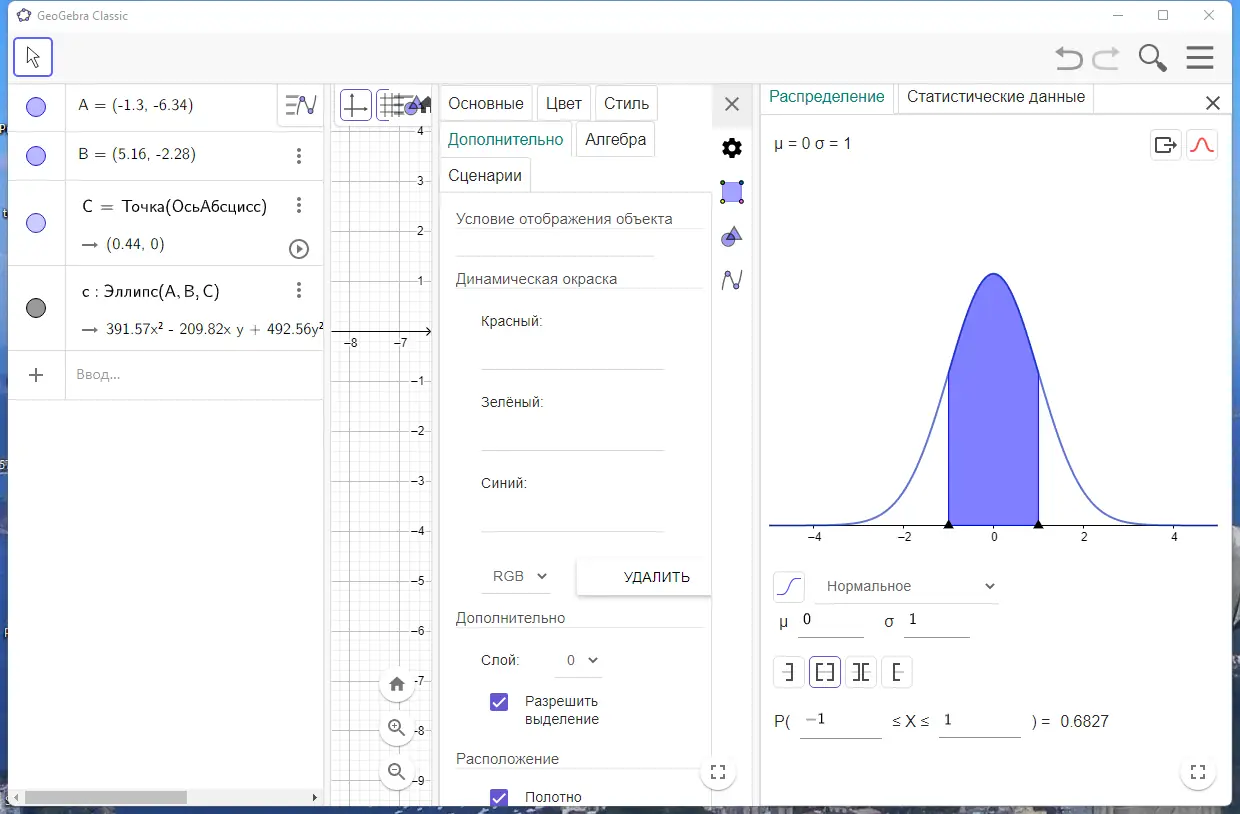Switch to the 'Алгебра' tab
Viewport: 1240px width, 814px height.
(x=616, y=139)
